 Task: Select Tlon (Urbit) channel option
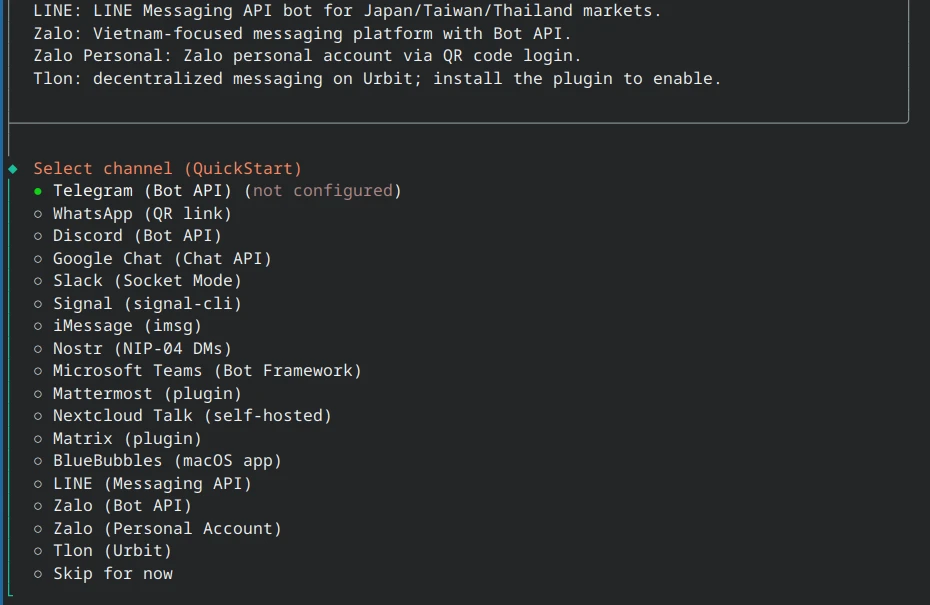110,550
